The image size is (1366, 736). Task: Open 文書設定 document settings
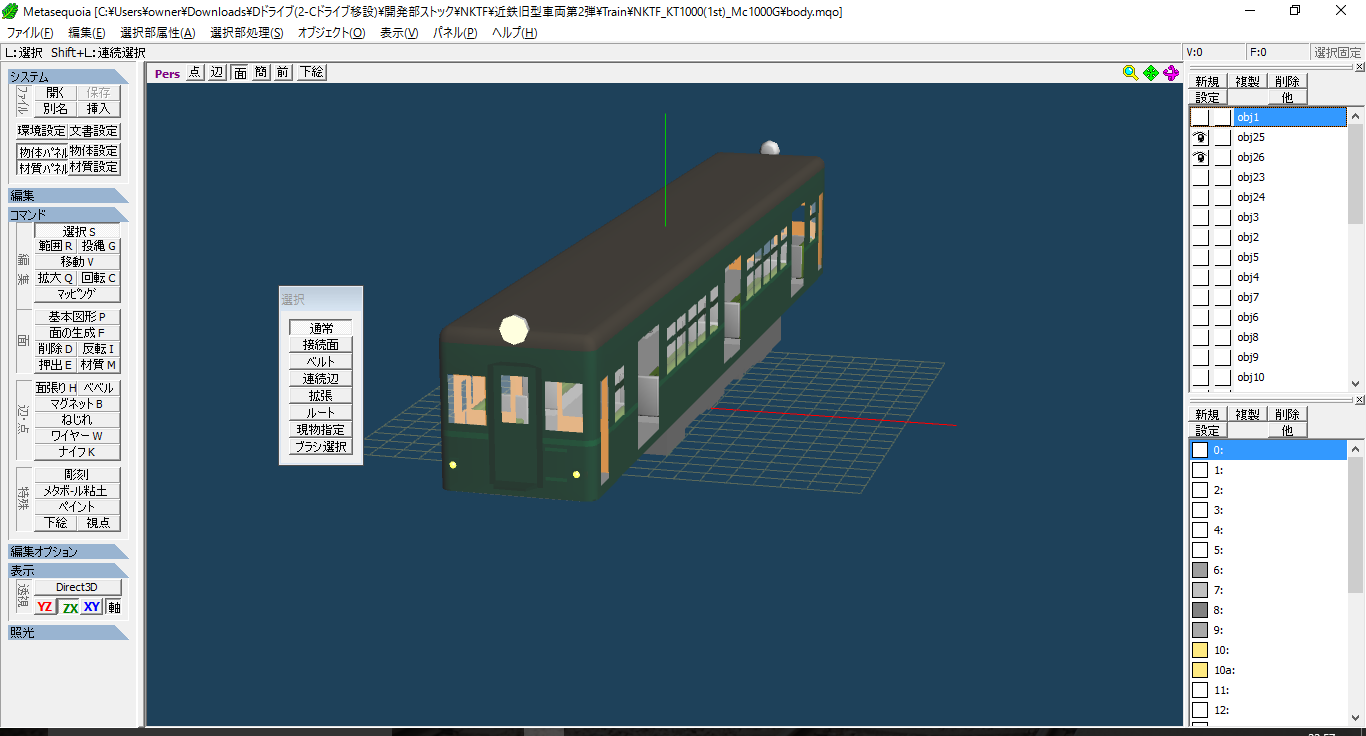(94, 131)
